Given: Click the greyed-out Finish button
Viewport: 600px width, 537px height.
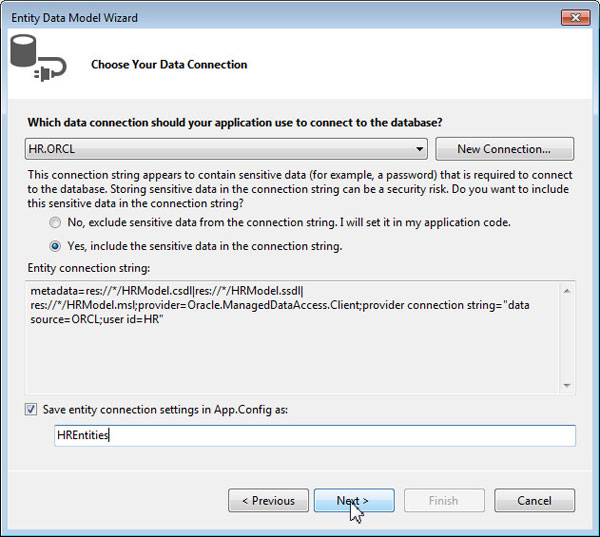Looking at the screenshot, I should coord(444,501).
